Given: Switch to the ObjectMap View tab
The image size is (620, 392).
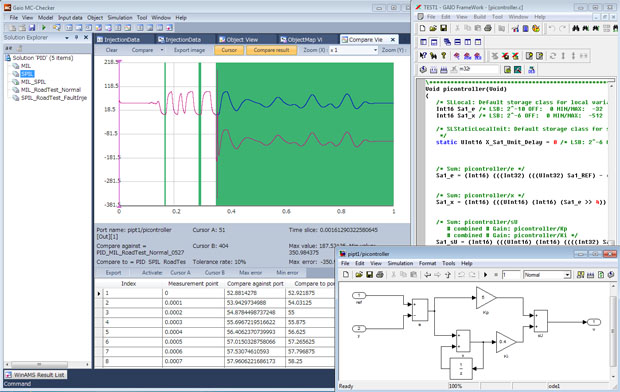Looking at the screenshot, I should (304, 40).
